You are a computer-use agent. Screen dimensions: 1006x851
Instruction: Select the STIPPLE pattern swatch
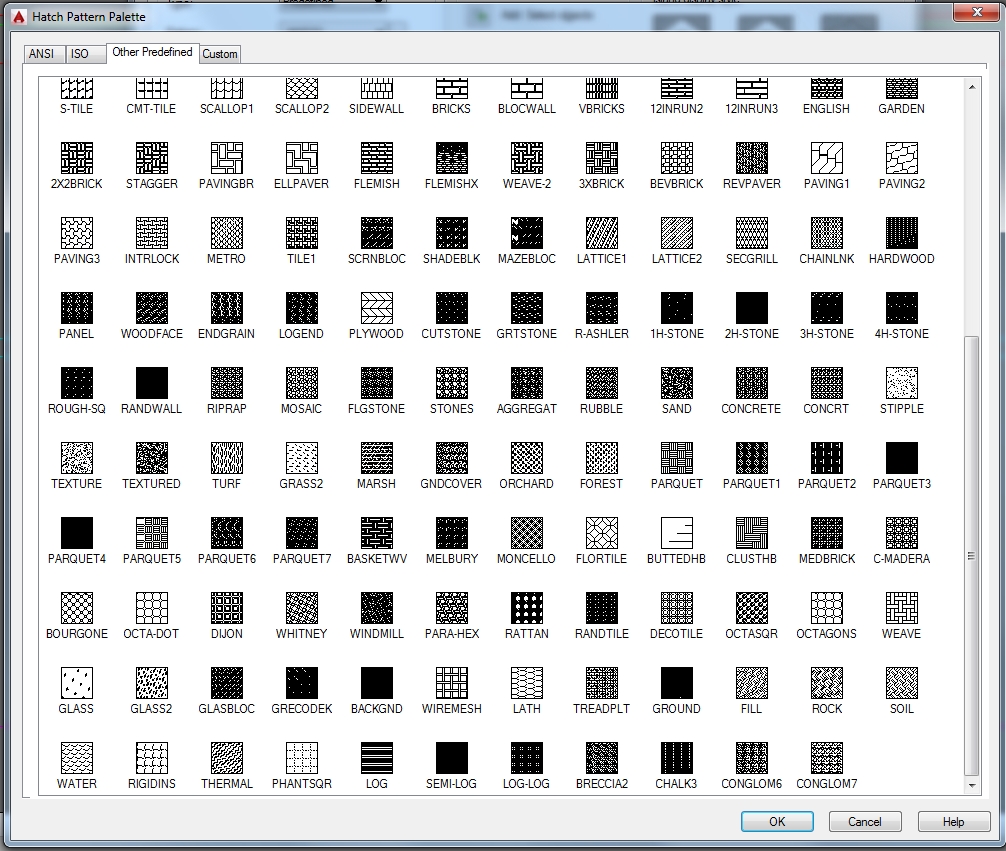pos(901,383)
